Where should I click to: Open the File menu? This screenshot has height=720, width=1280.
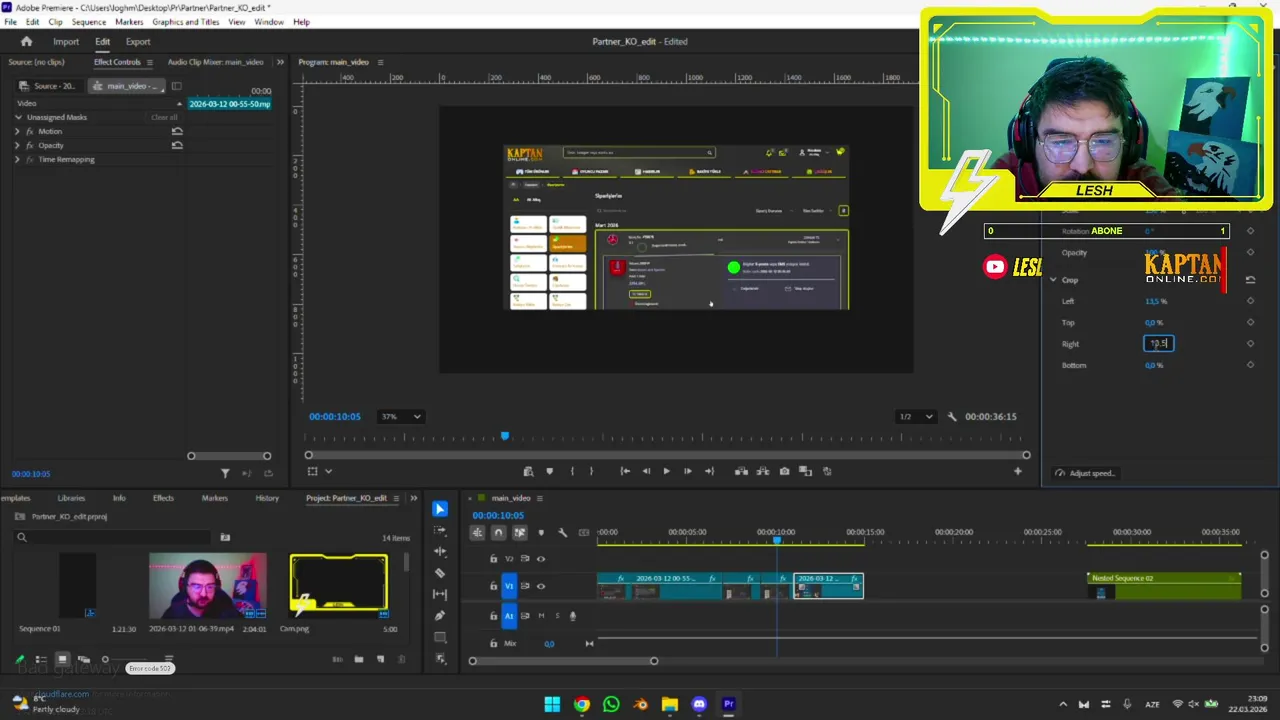point(10,22)
